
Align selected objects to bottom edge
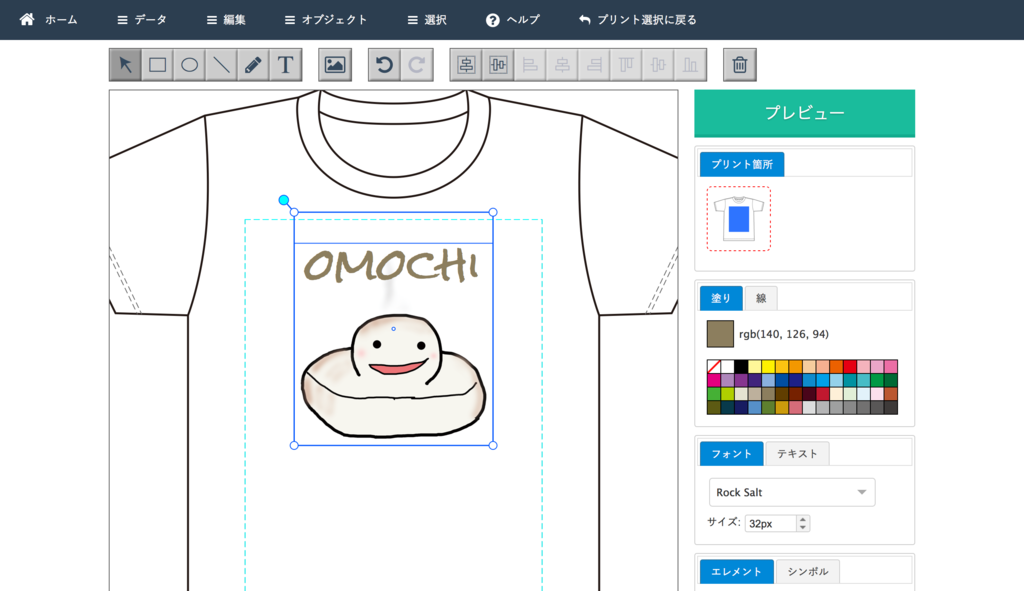tap(690, 65)
